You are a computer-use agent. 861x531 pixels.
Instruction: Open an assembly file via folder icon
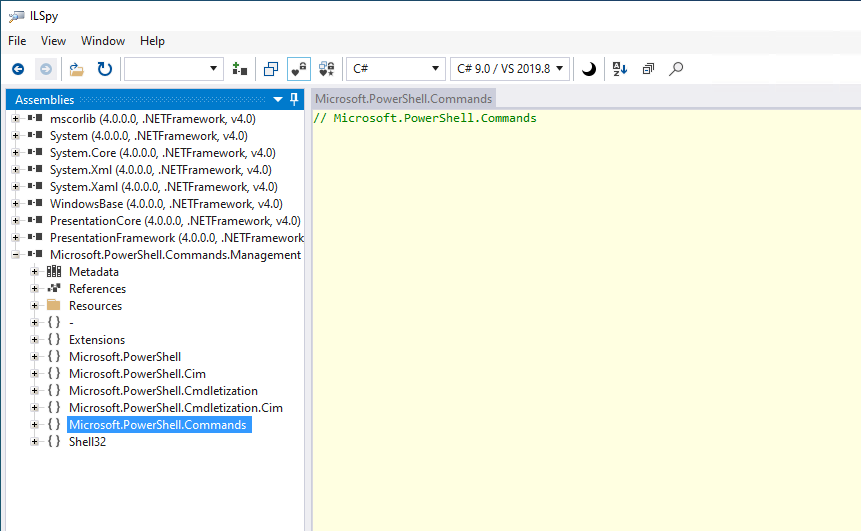pyautogui.click(x=76, y=69)
